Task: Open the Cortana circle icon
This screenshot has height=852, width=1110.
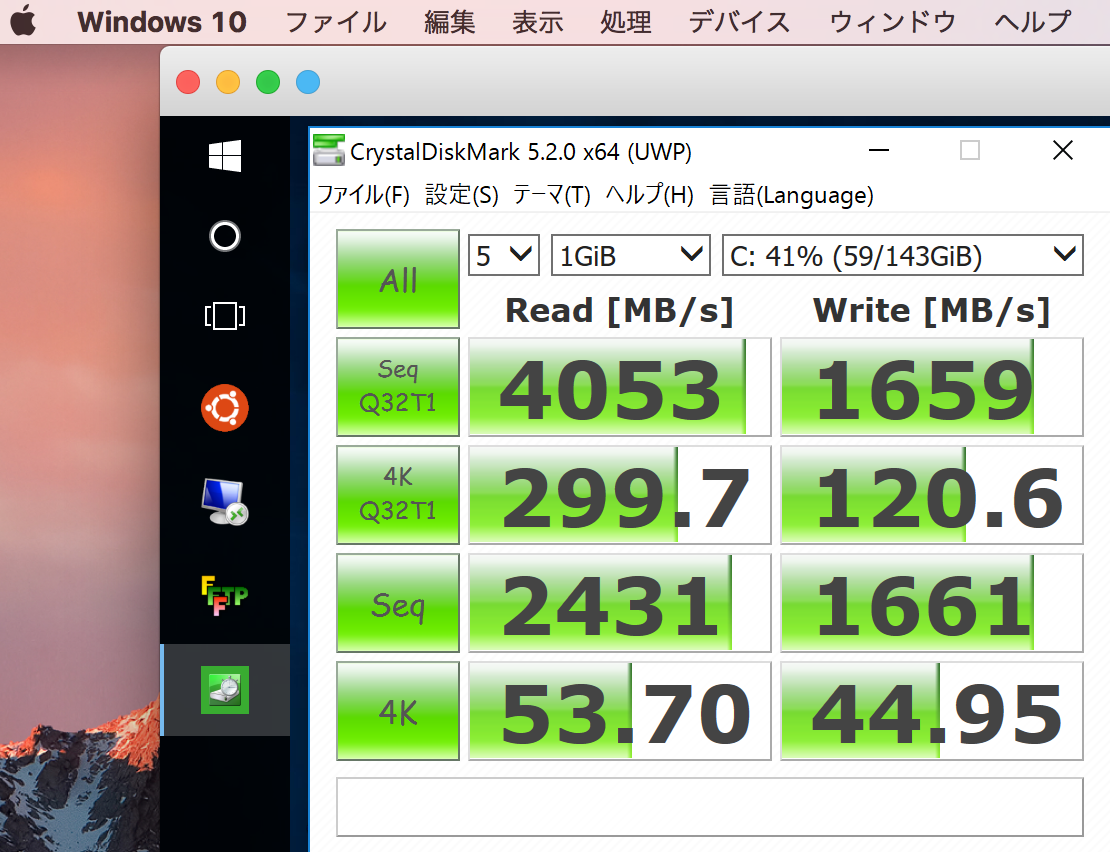Action: 225,236
